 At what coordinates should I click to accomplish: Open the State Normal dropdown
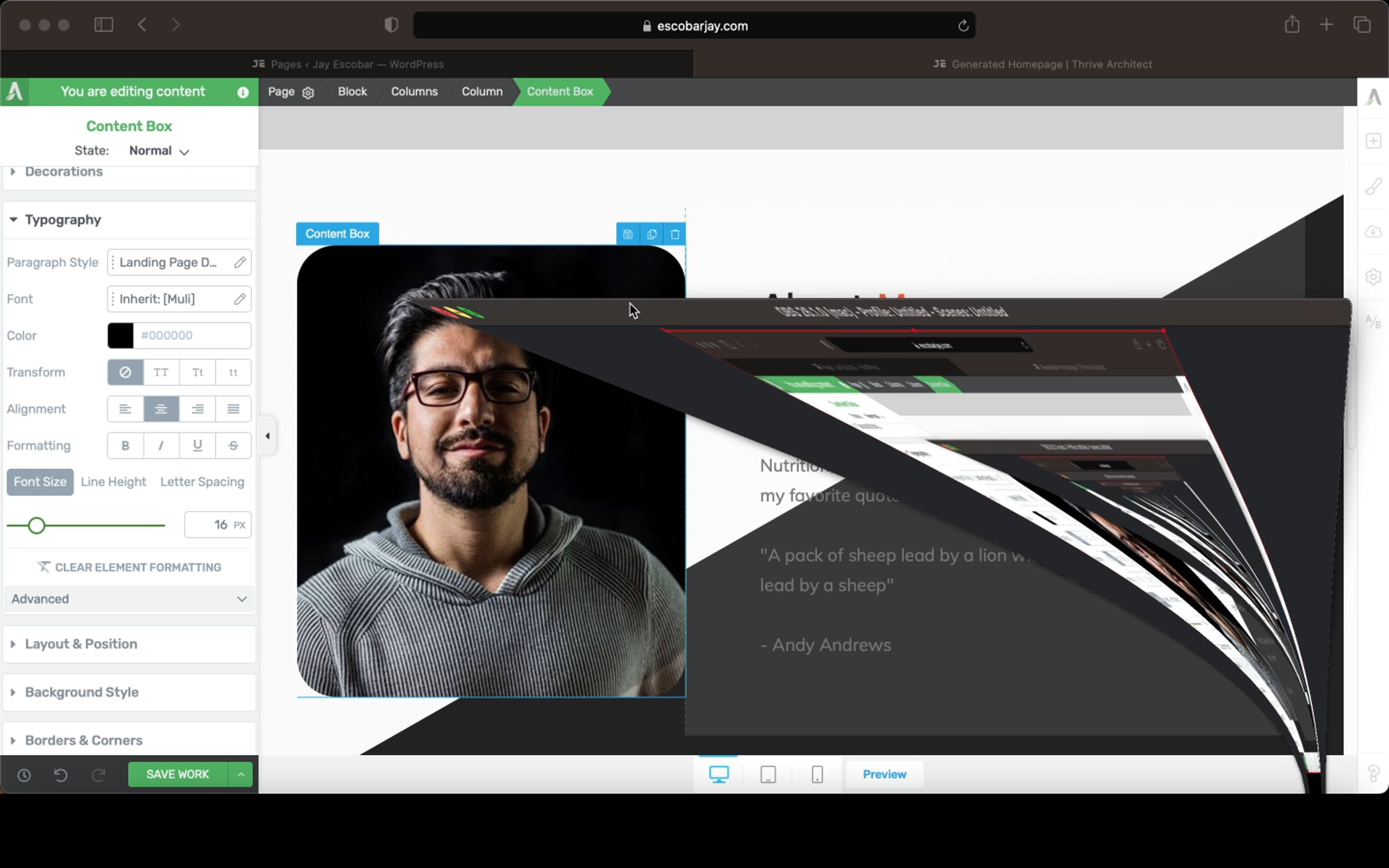(159, 151)
